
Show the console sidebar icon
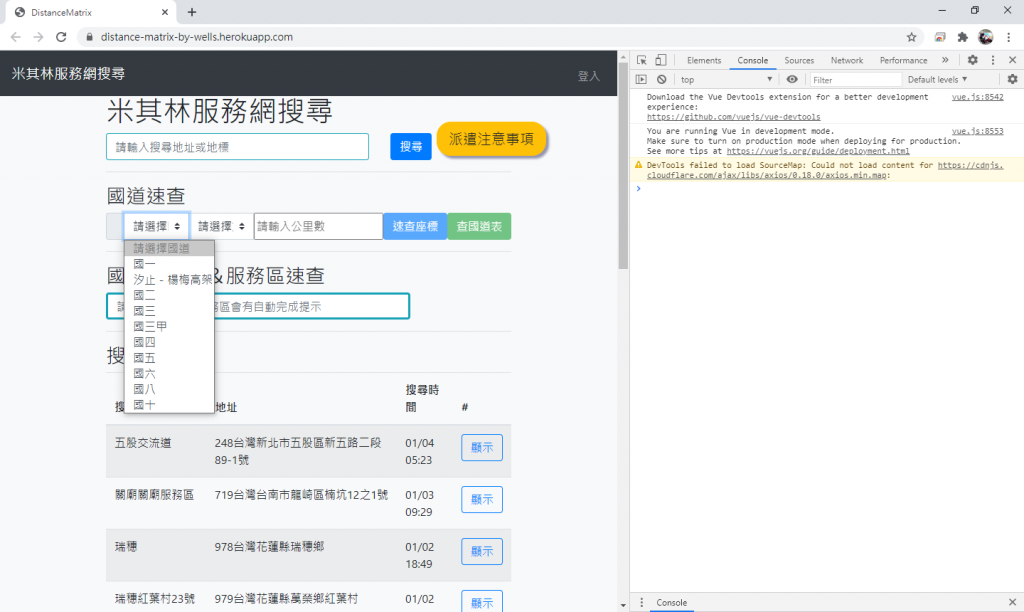click(641, 80)
